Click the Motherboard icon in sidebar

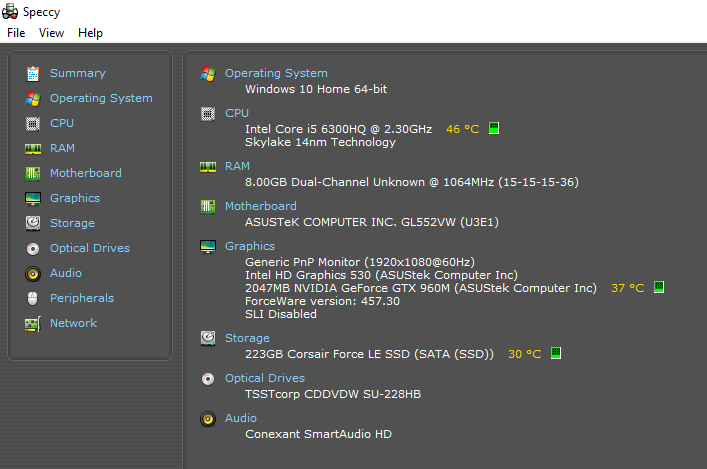click(33, 173)
